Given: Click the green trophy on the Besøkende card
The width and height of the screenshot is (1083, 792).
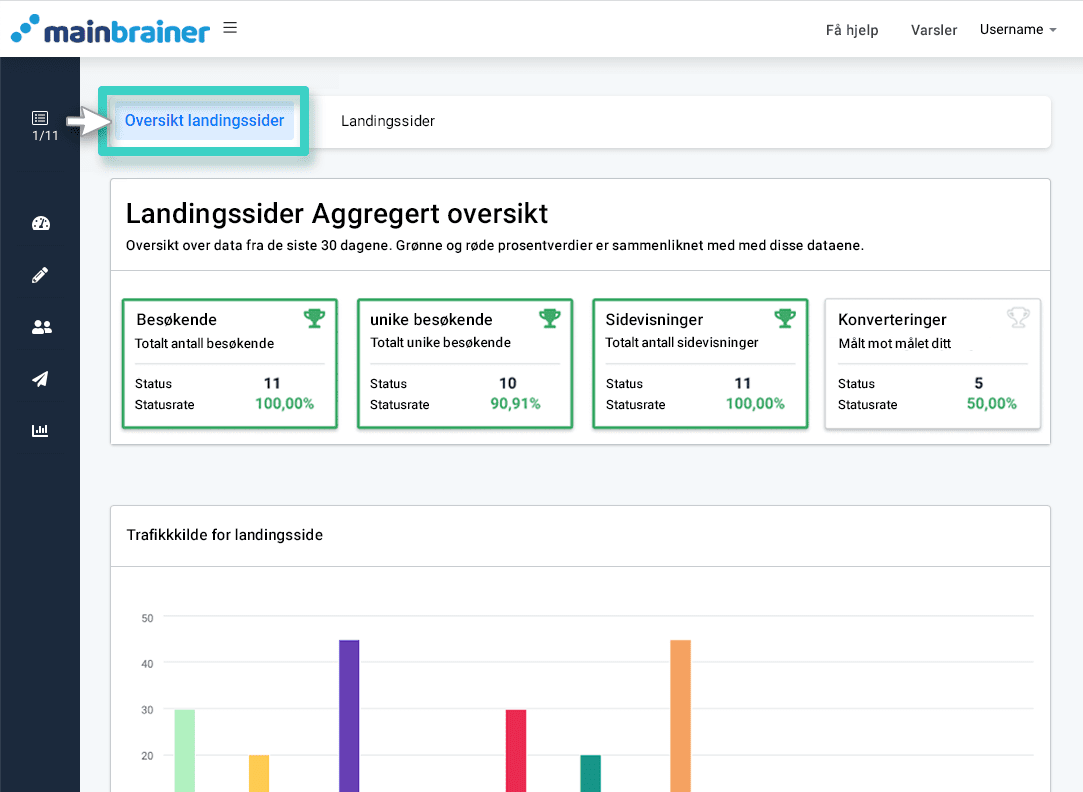Looking at the screenshot, I should point(314,316).
